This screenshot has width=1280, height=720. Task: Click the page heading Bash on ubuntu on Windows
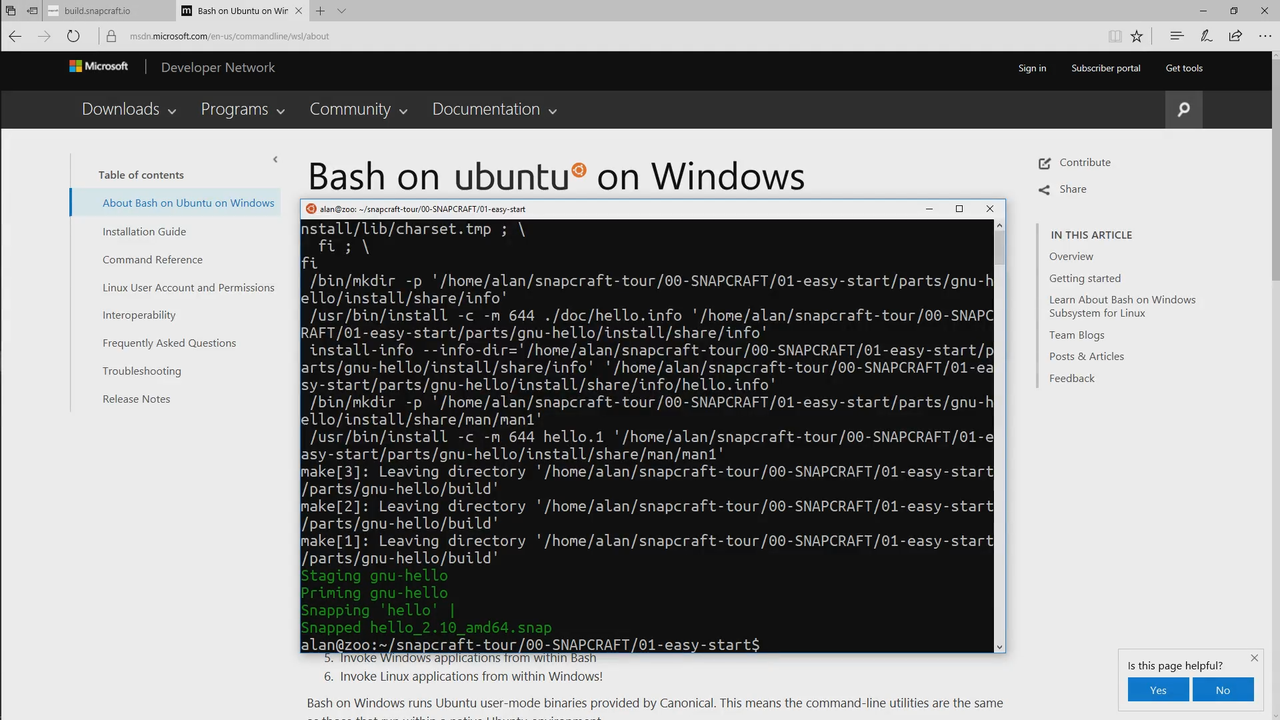[x=556, y=177]
